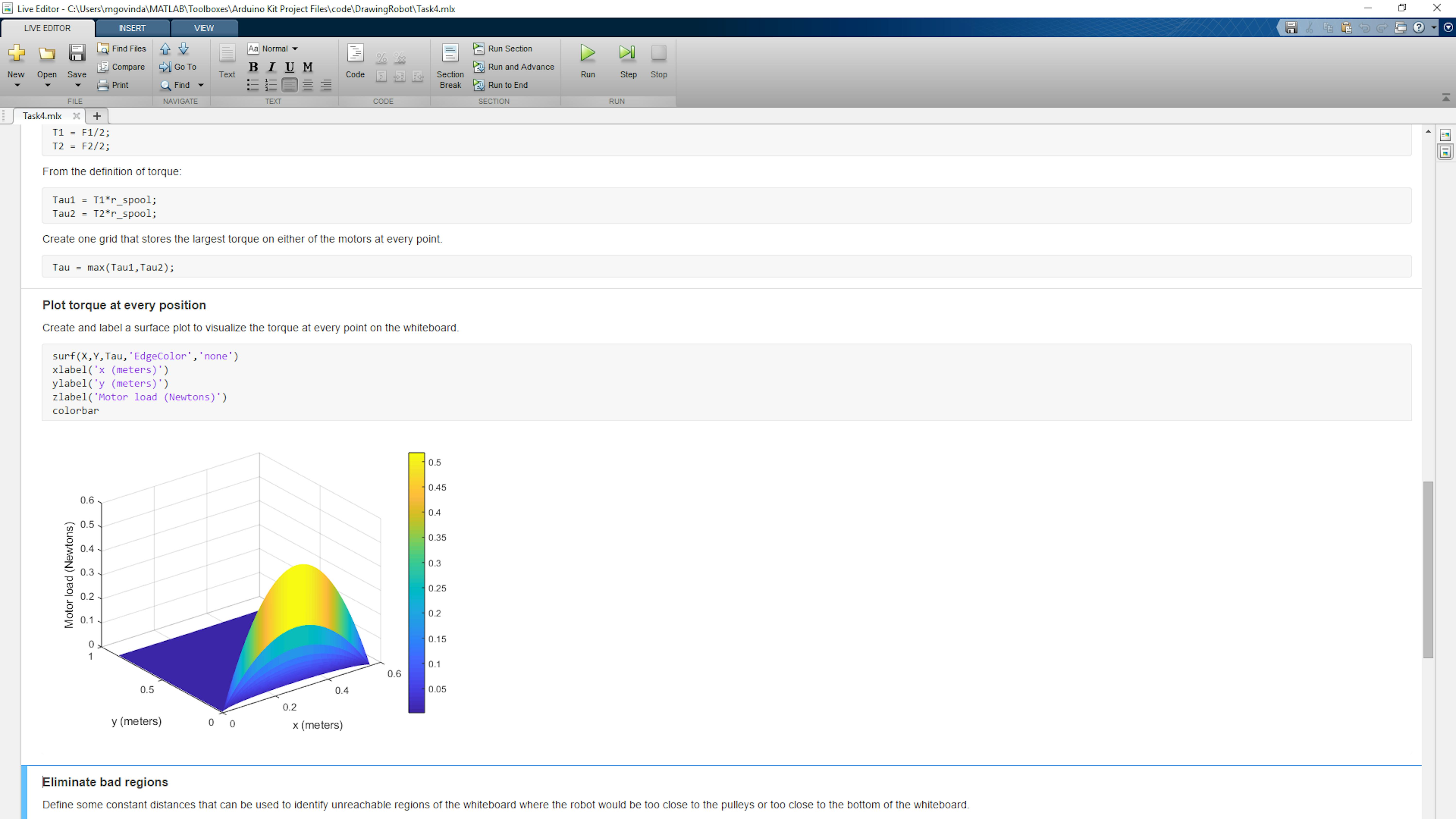Image resolution: width=1456 pixels, height=819 pixels.
Task: Click the increase indent code icon
Action: pyautogui.click(x=400, y=76)
